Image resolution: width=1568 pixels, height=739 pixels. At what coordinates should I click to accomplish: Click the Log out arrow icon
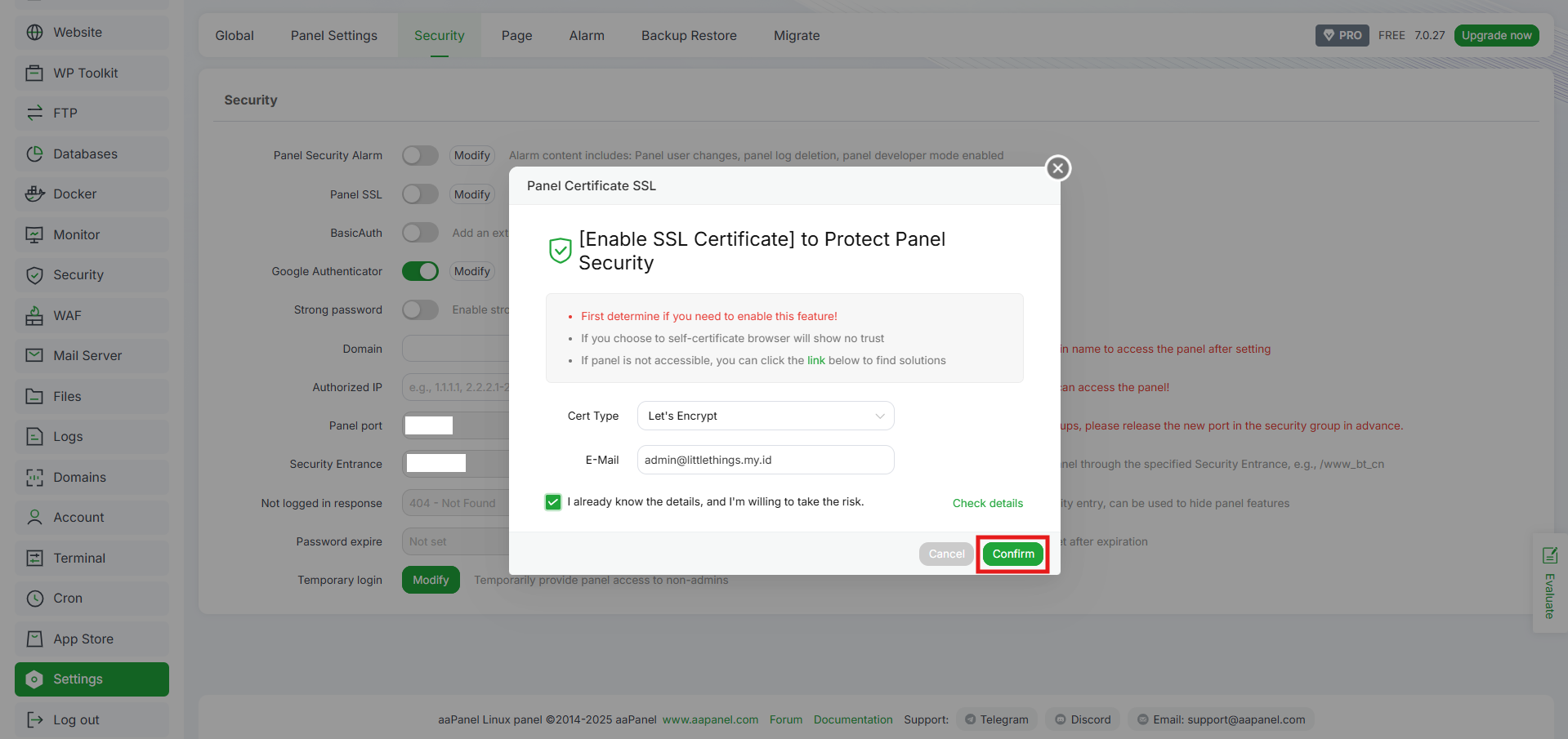tap(34, 719)
